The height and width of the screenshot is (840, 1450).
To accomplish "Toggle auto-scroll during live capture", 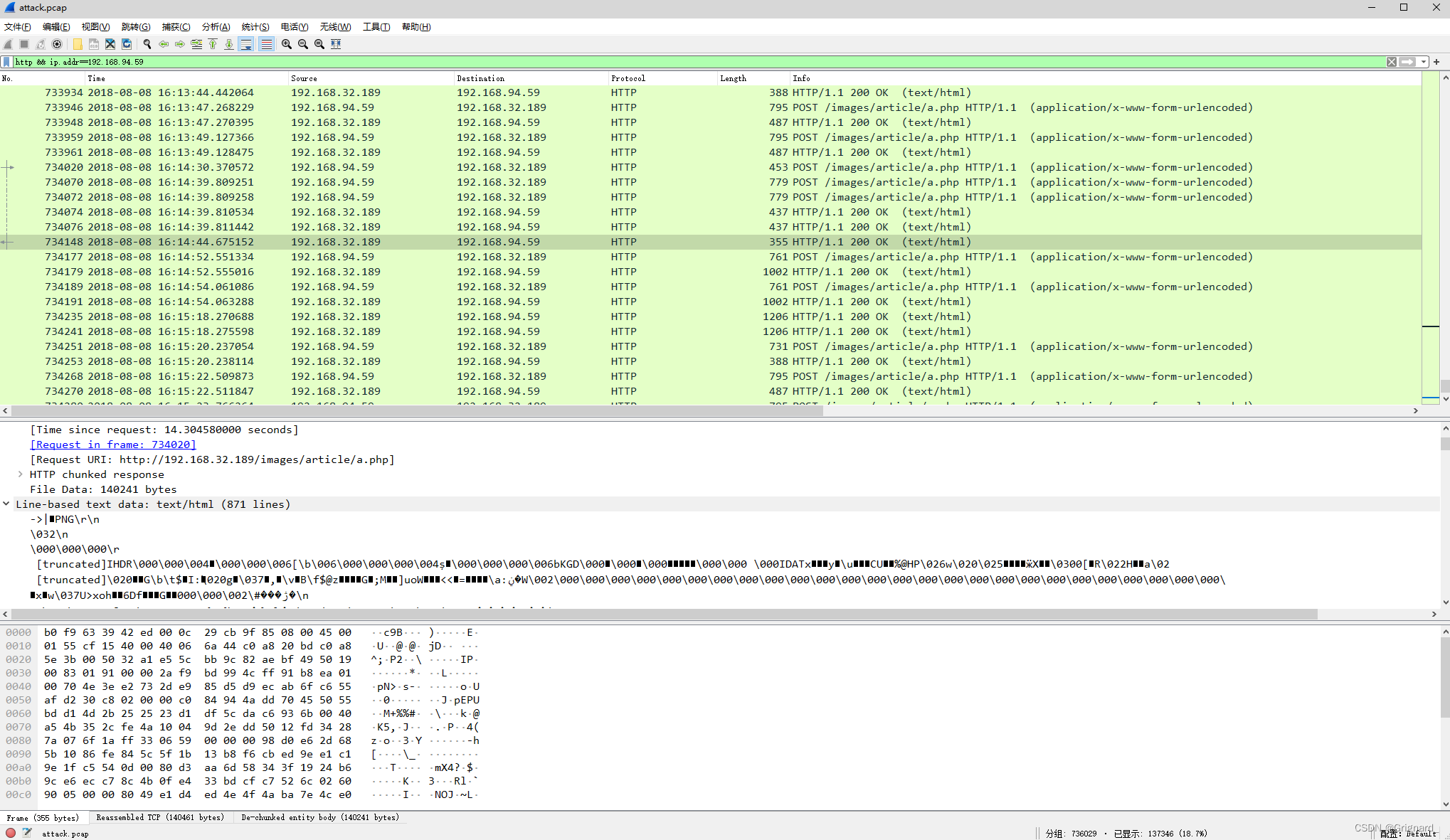I will [246, 44].
